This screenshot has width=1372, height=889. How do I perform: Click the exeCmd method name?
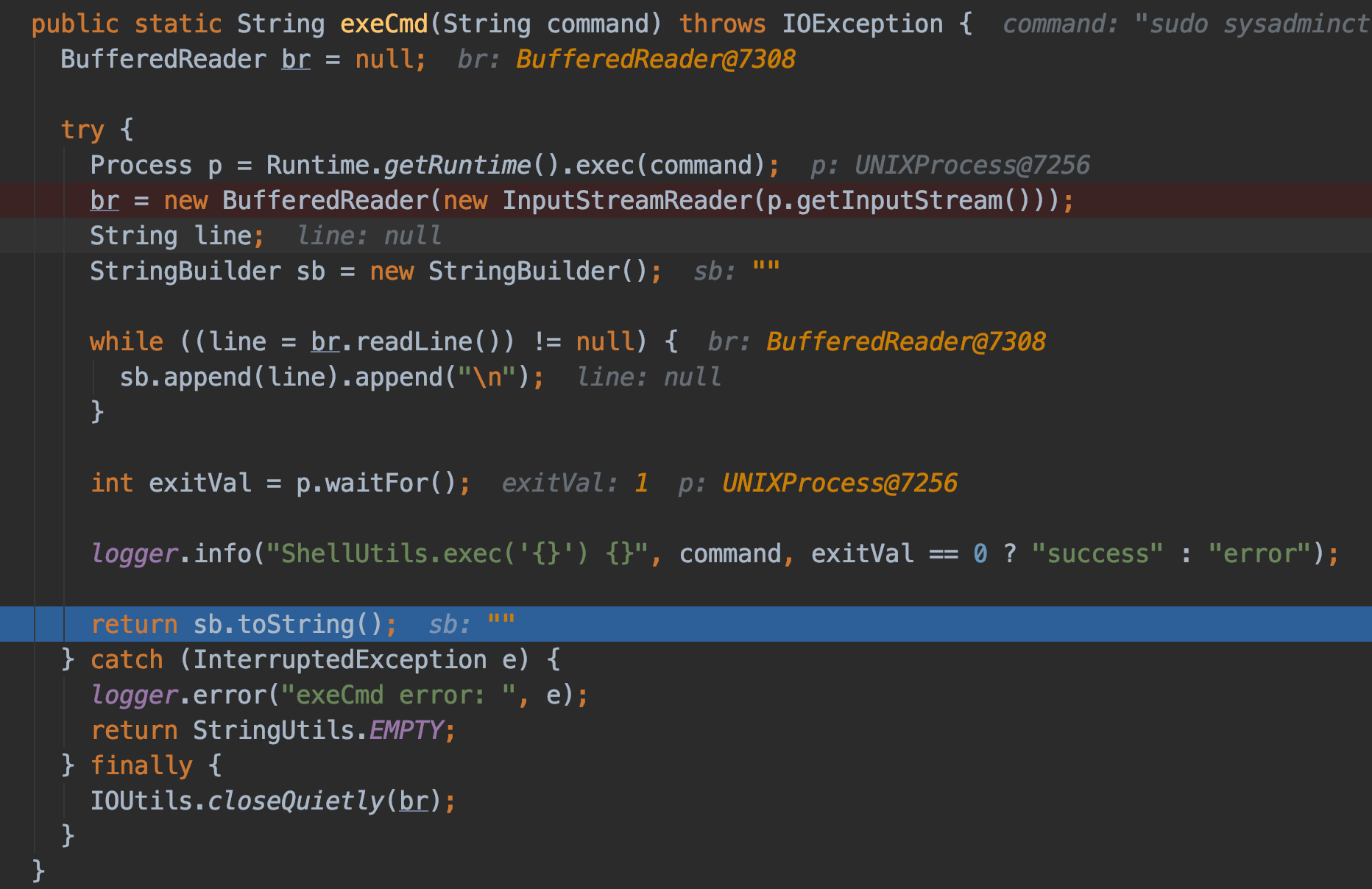pyautogui.click(x=383, y=24)
